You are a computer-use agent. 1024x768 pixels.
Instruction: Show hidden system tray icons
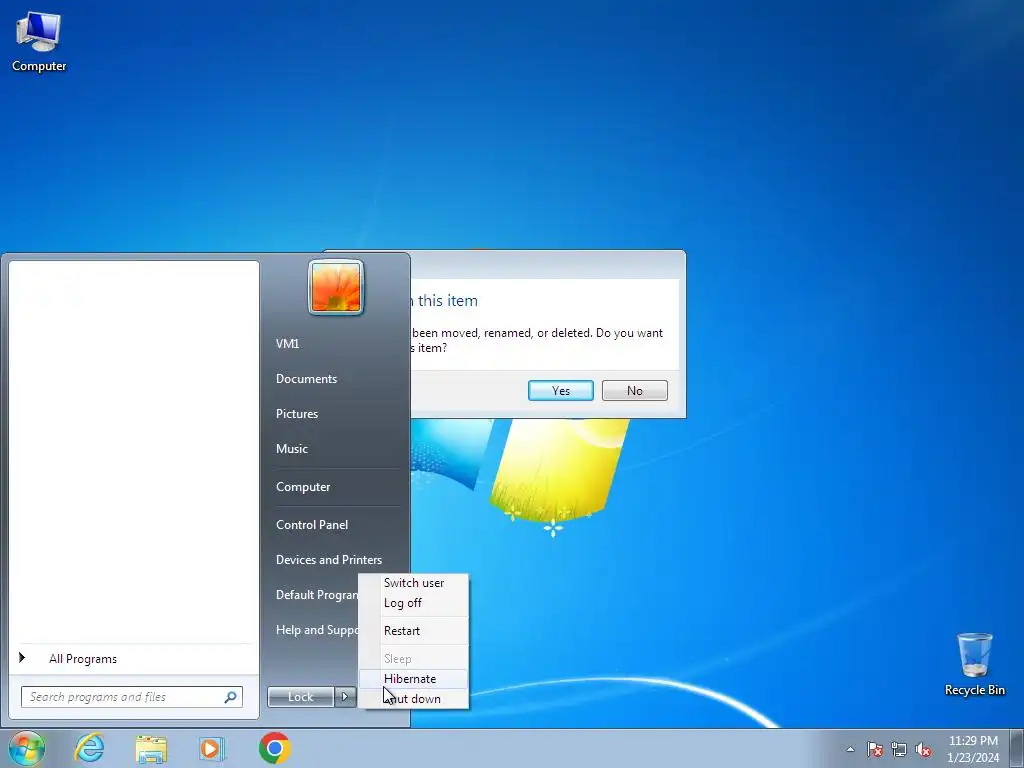point(850,749)
